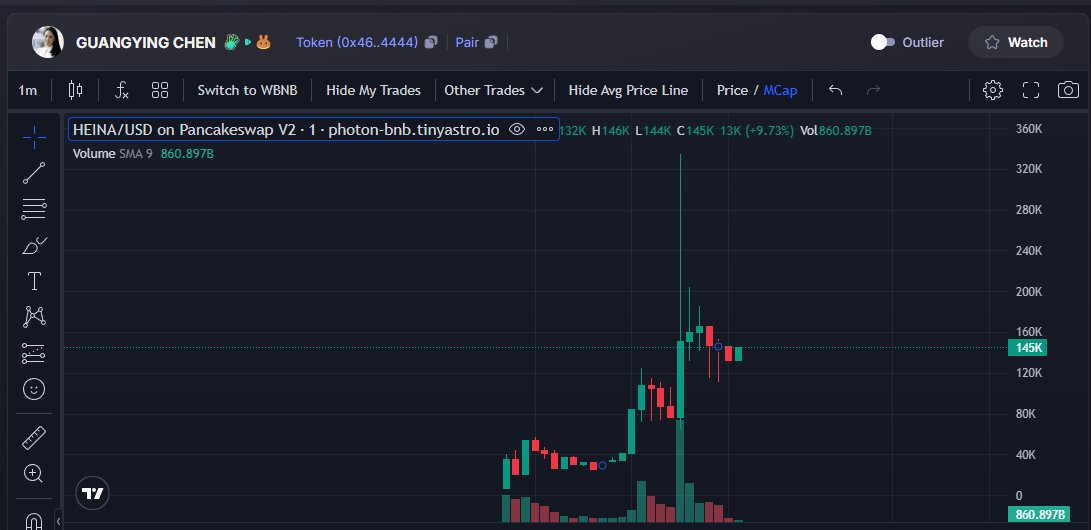This screenshot has width=1091, height=530.
Task: Click the +9.73% change value
Action: [770, 130]
